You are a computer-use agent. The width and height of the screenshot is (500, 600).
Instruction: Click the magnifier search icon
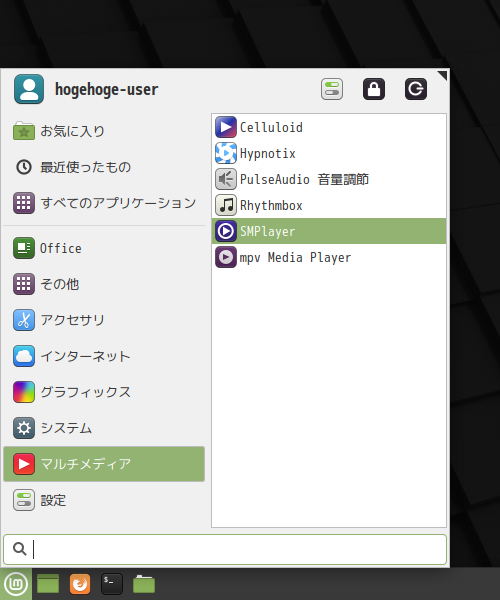(x=20, y=549)
